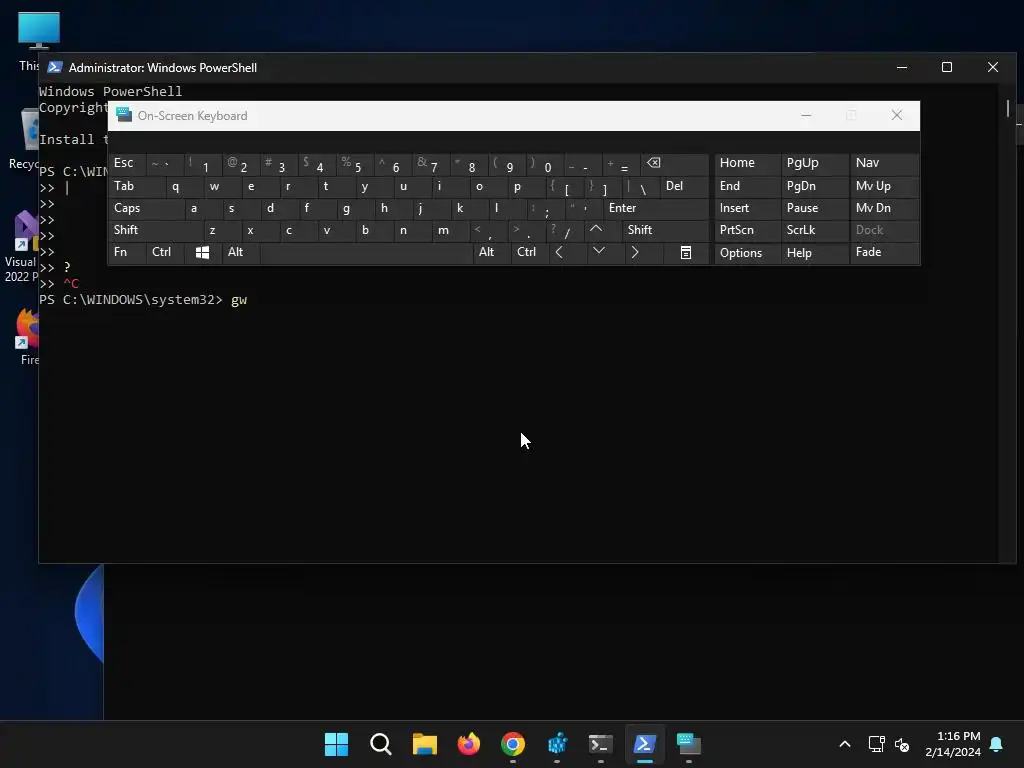Open taskbar Search
Screen dimensions: 1024x768
[381, 744]
